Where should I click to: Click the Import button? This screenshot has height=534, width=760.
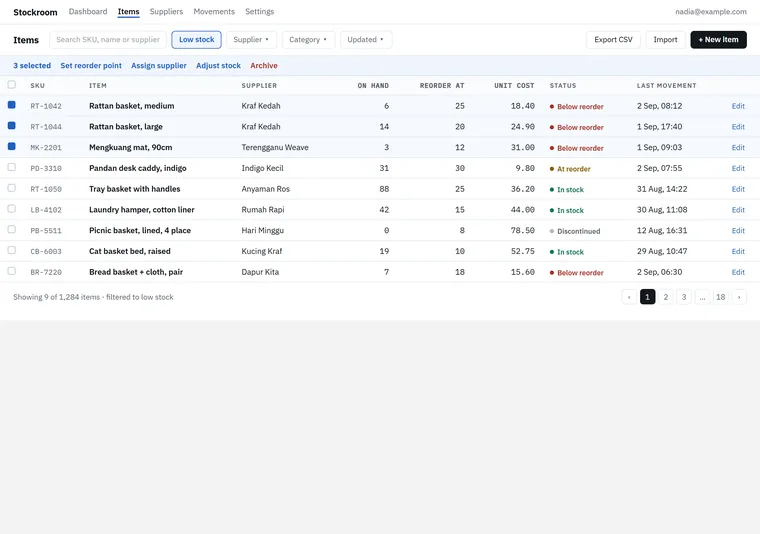pos(665,40)
